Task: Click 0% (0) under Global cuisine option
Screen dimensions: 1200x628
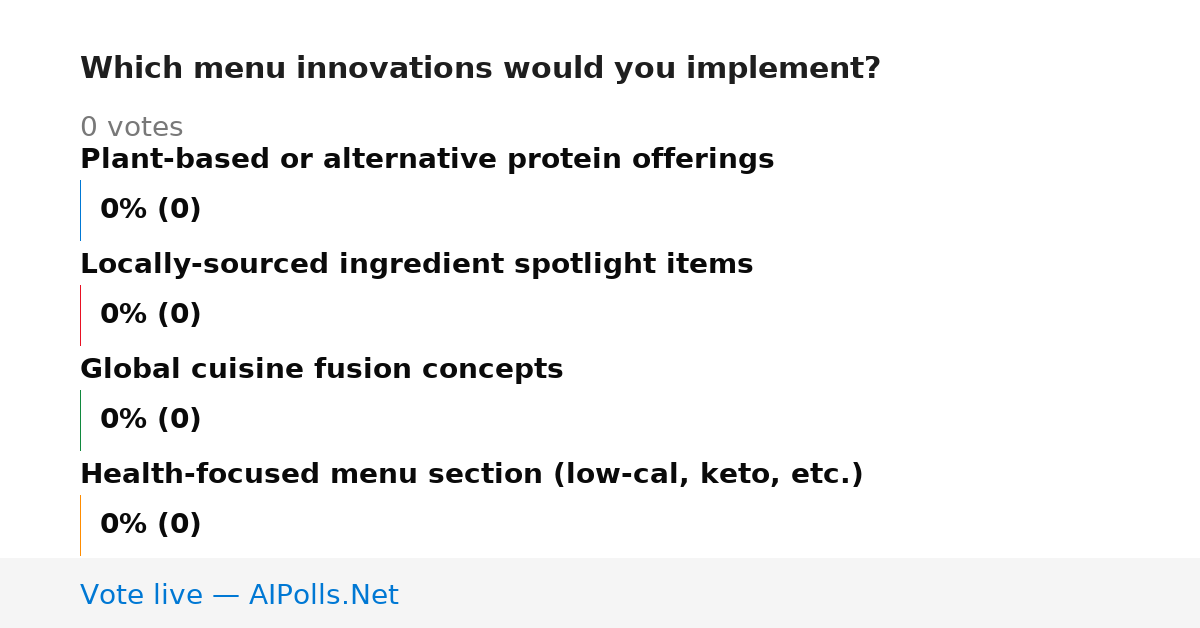Action: (150, 420)
